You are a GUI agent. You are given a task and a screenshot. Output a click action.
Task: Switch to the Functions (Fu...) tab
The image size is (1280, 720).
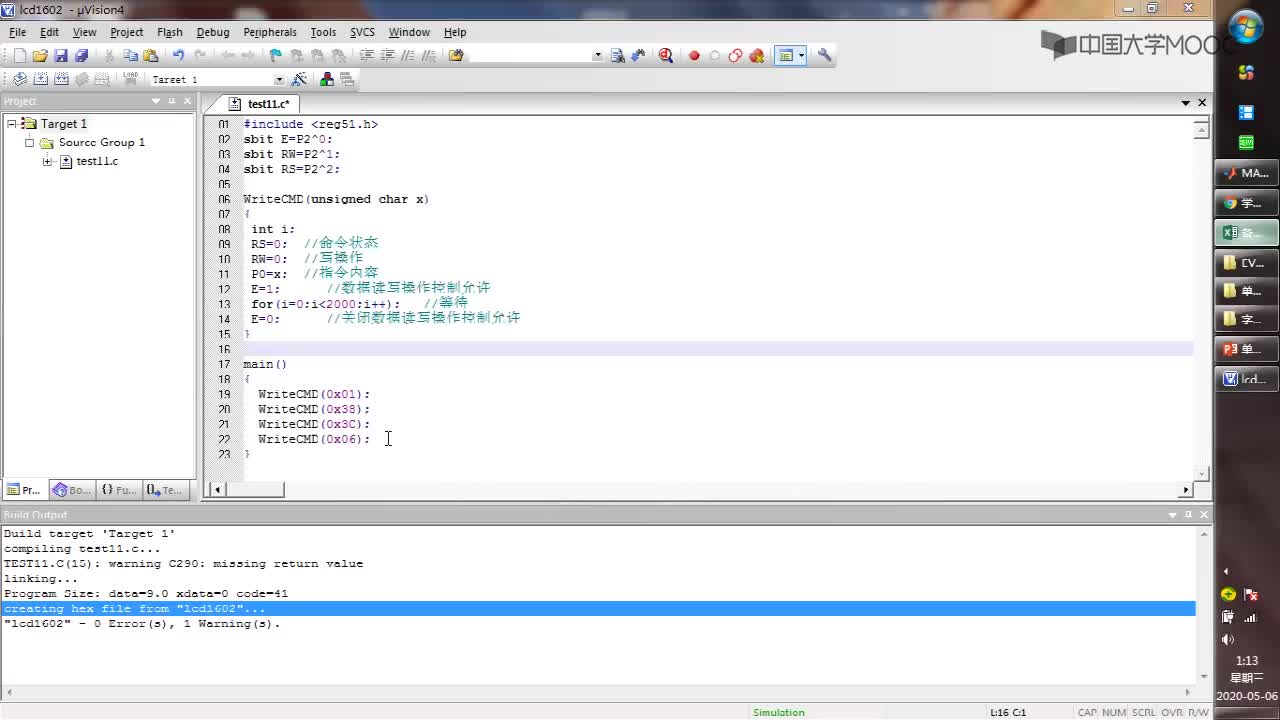point(119,490)
